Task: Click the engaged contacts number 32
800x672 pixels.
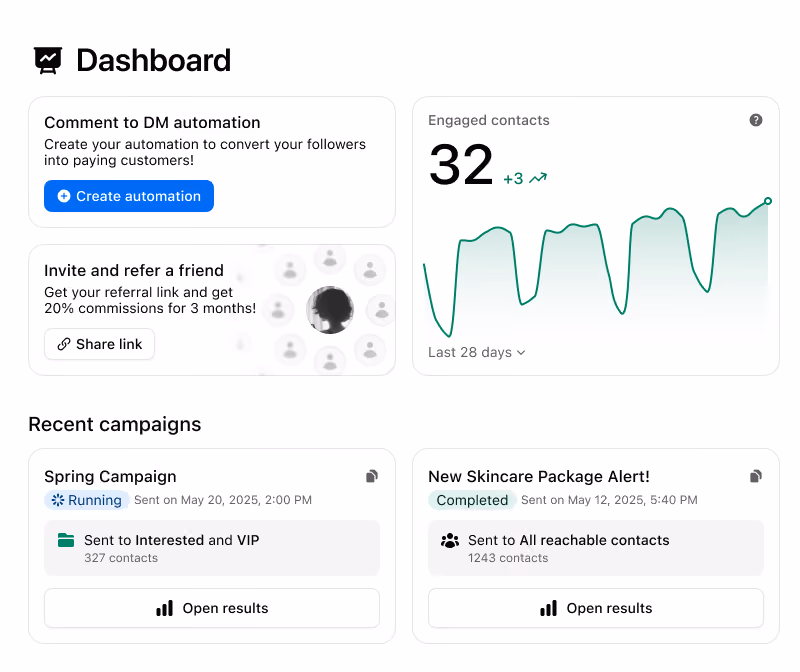Action: click(x=461, y=165)
